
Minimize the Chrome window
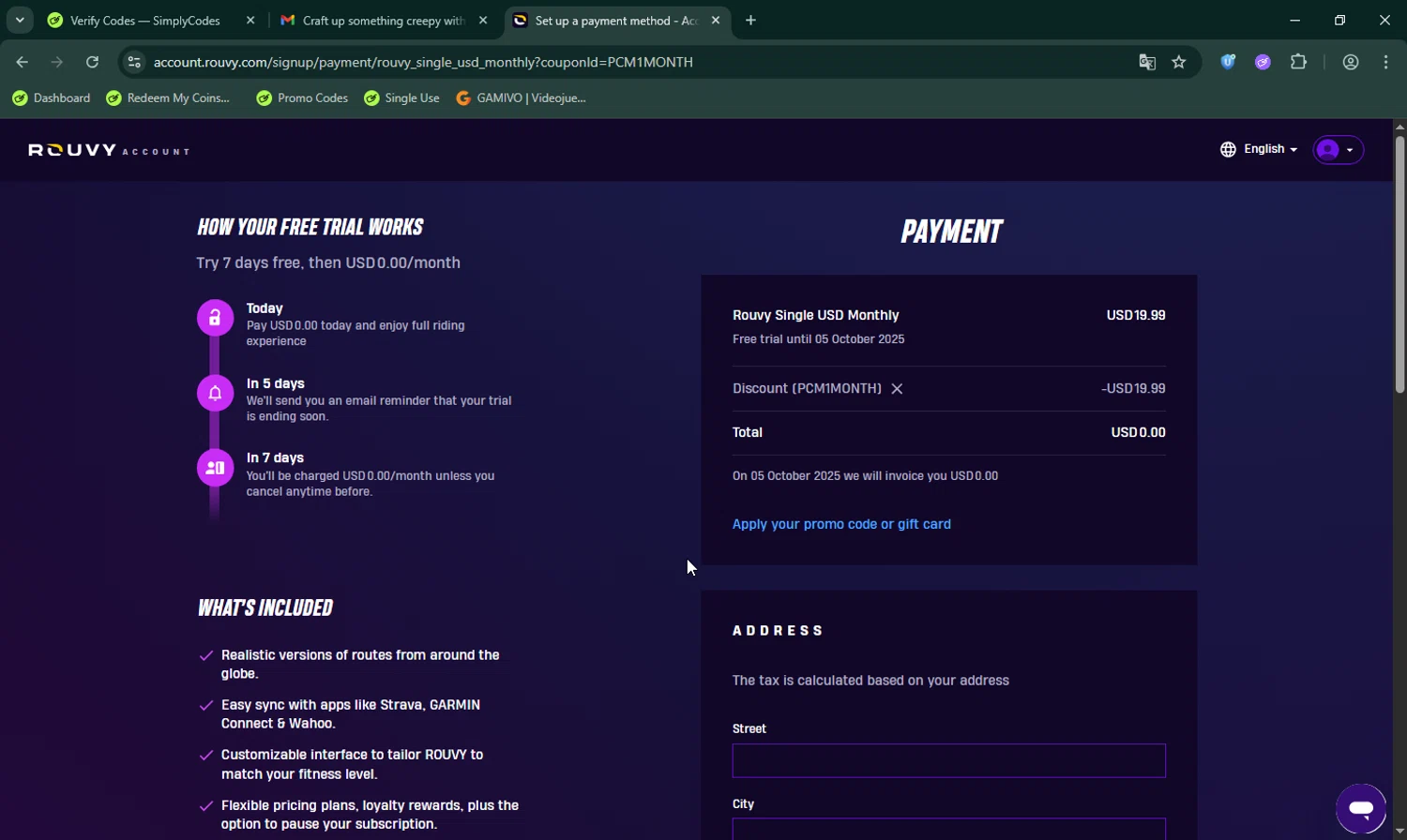point(1295,21)
